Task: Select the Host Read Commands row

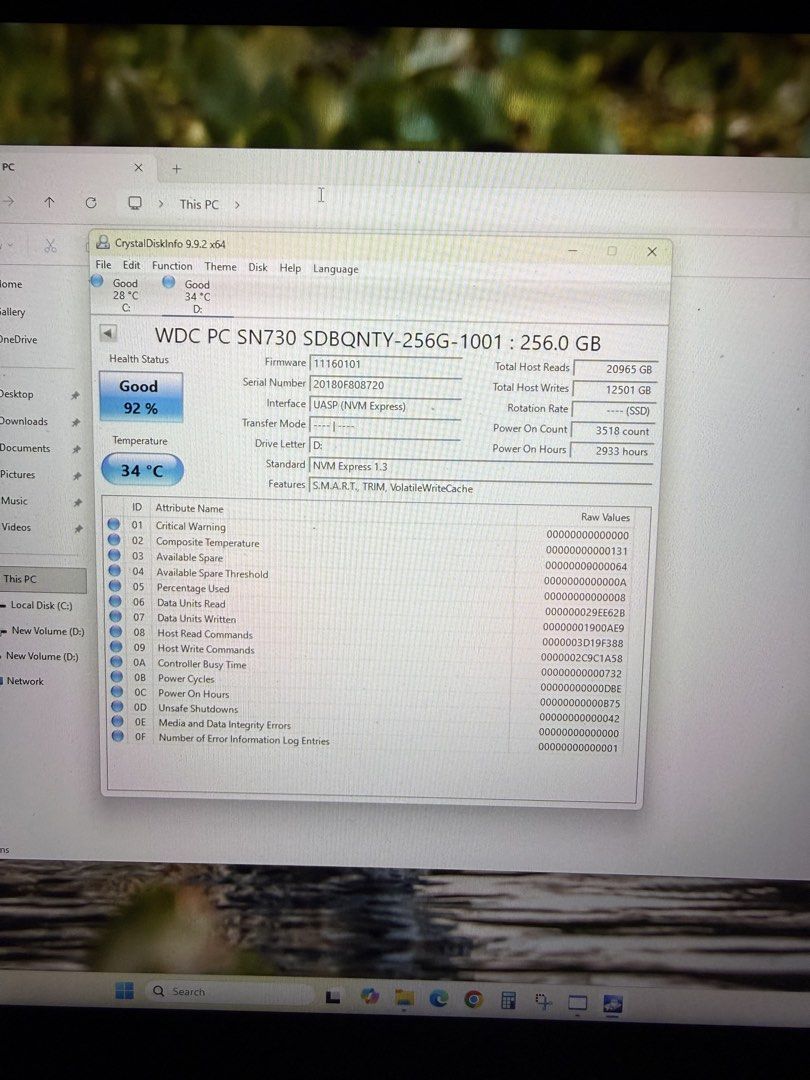Action: coord(368,636)
